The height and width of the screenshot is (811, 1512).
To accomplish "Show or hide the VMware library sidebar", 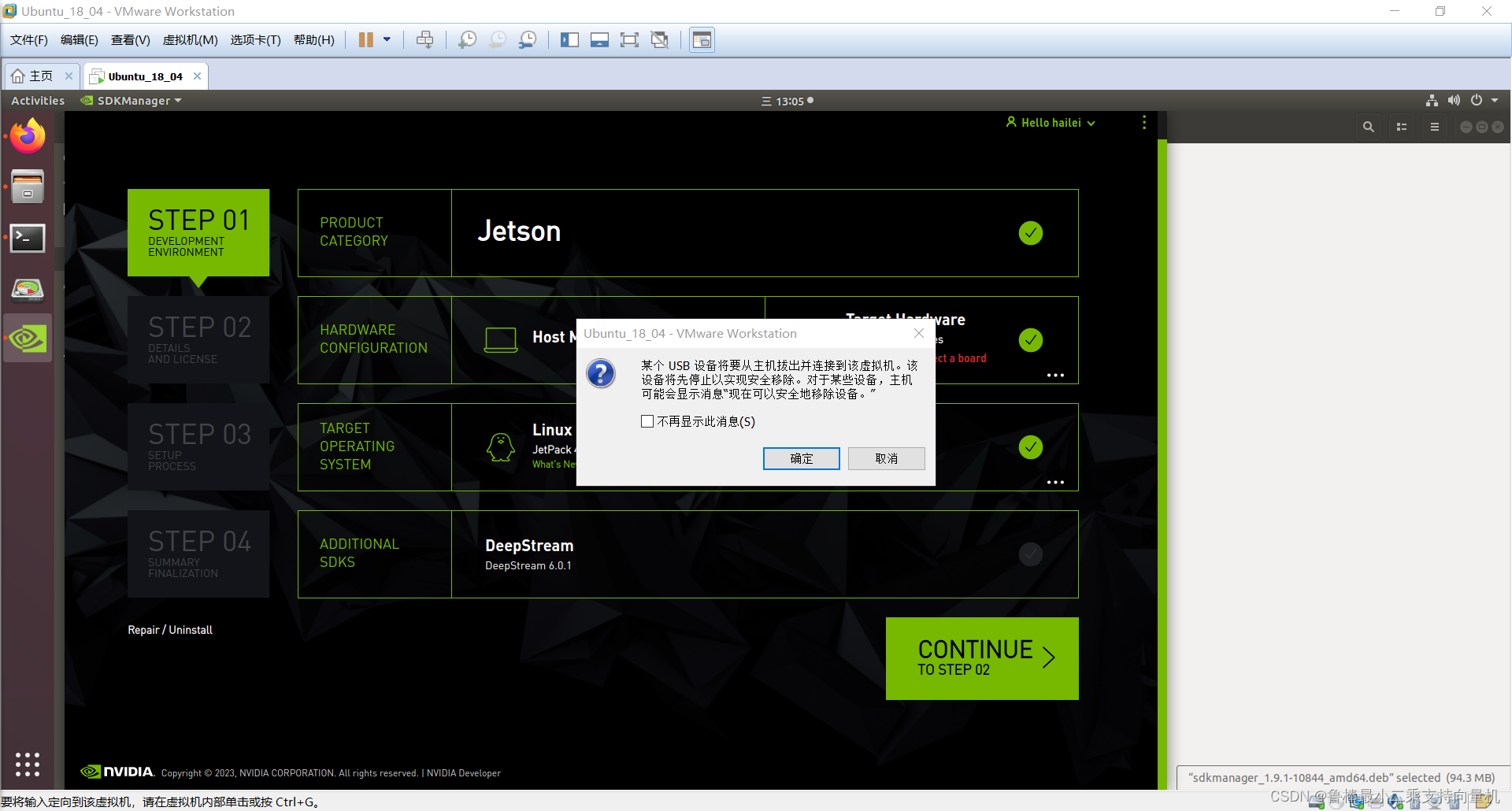I will [569, 40].
